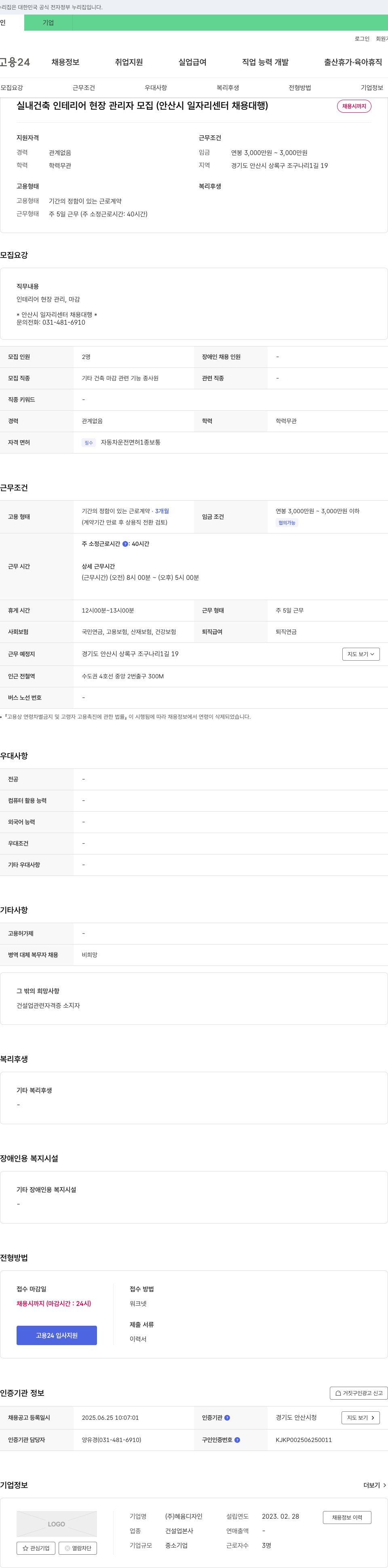Click the 로그인 link

coord(362,39)
